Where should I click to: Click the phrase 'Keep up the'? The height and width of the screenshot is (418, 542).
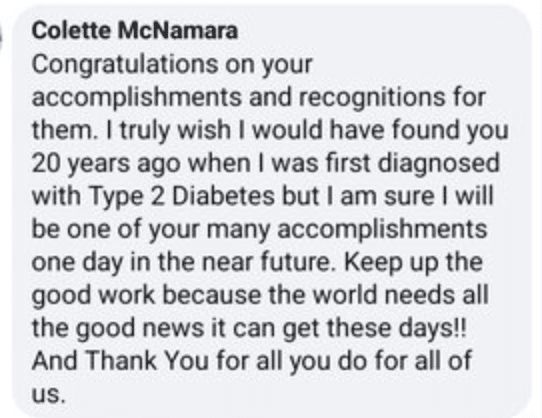click(413, 263)
